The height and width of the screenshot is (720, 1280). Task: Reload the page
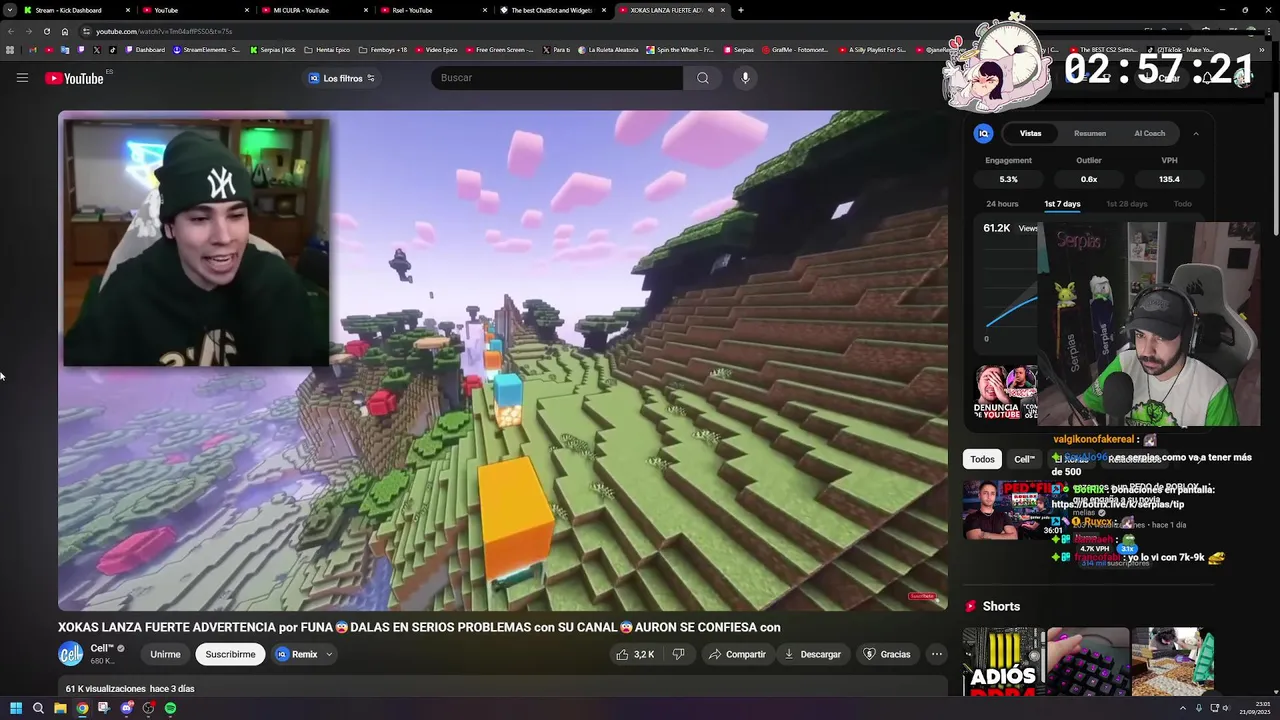[x=47, y=31]
